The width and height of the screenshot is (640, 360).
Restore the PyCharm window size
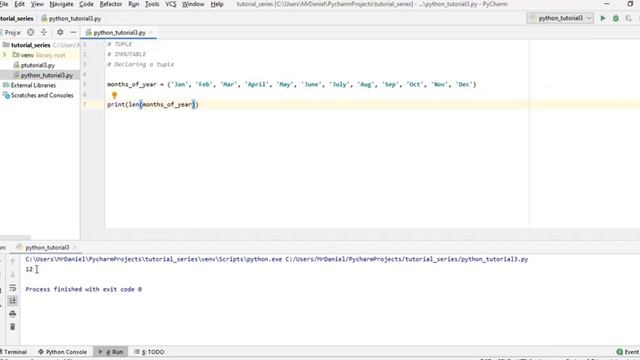pos(630,4)
